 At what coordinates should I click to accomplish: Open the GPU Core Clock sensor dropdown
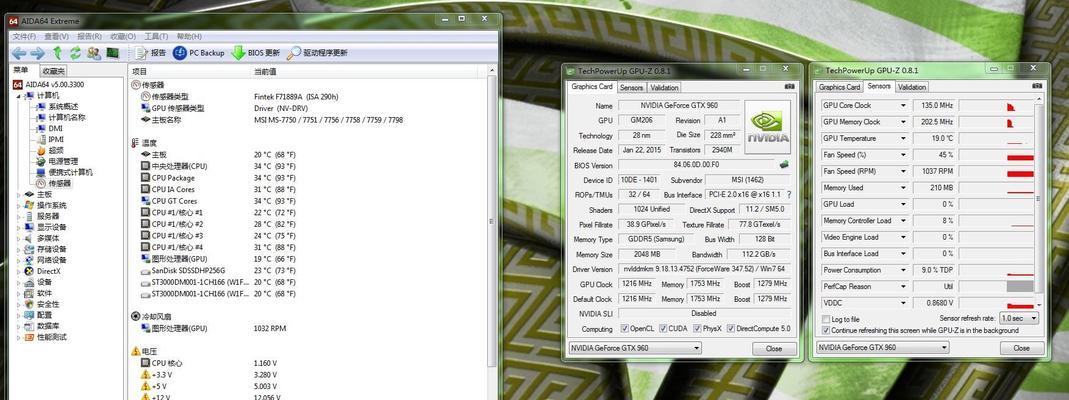[903, 106]
